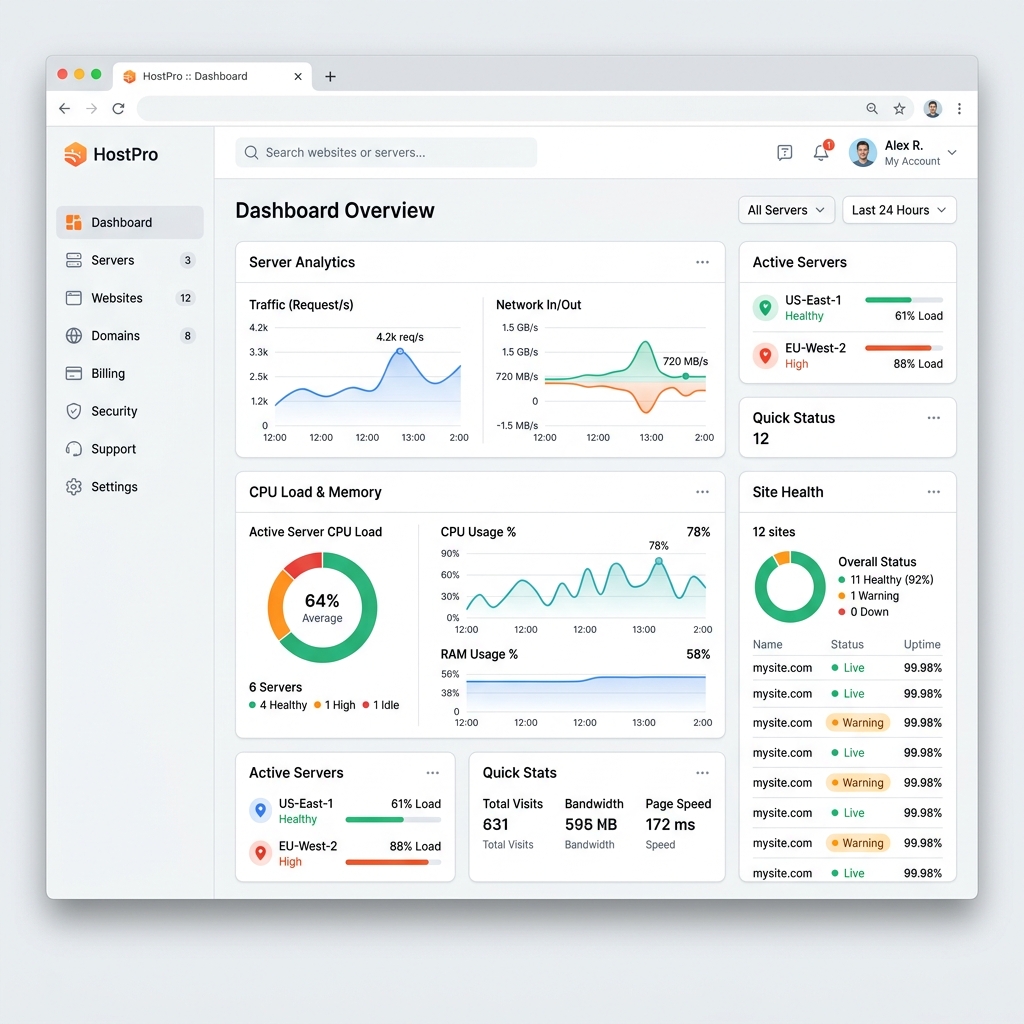The height and width of the screenshot is (1024, 1024).
Task: Open CPU Load & Memory more options
Action: (702, 492)
